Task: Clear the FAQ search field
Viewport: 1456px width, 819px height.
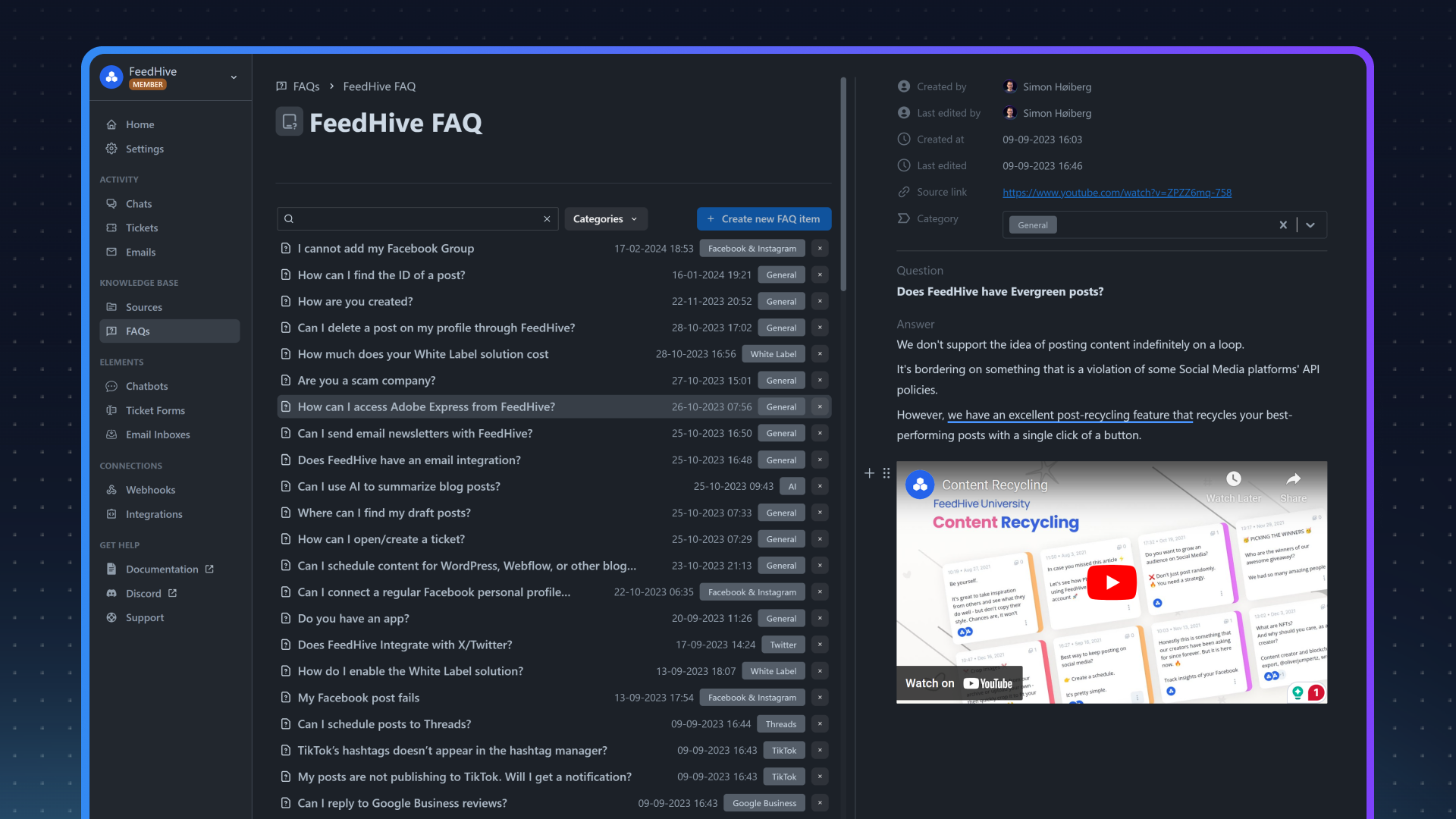Action: 547,219
